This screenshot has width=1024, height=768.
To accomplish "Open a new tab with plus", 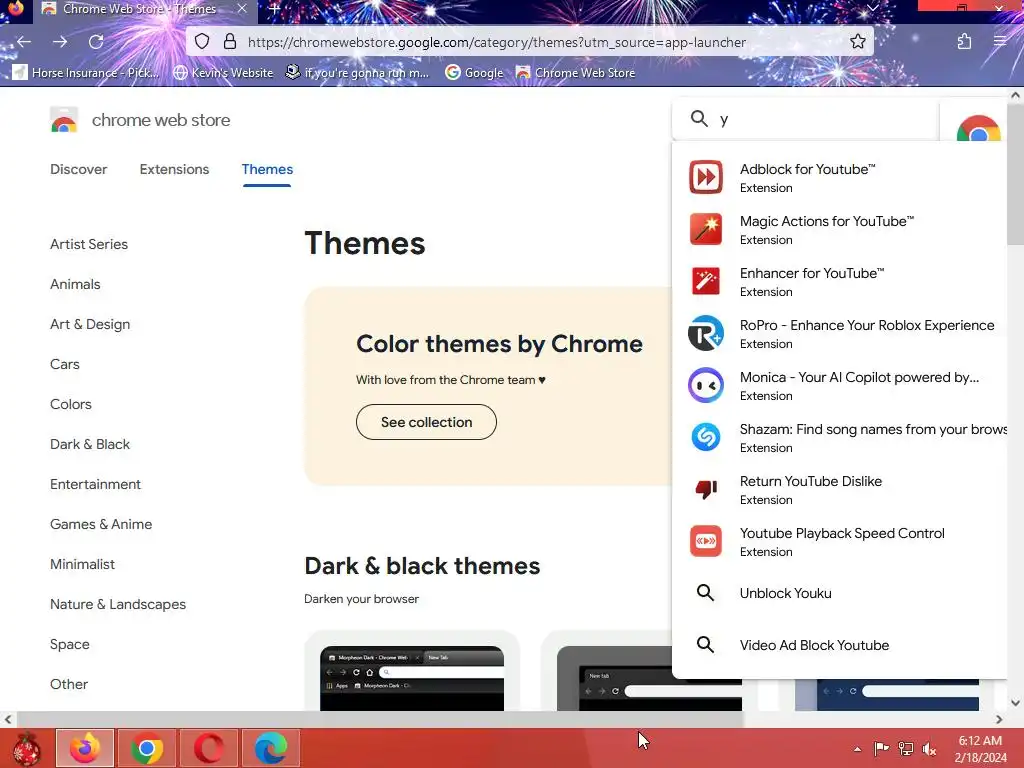I will (x=275, y=9).
